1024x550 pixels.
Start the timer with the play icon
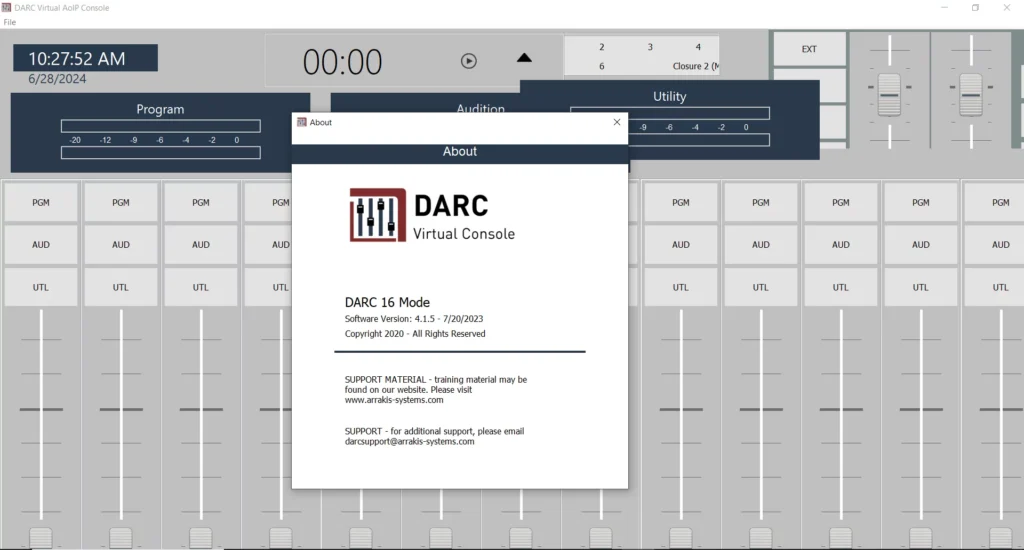468,61
